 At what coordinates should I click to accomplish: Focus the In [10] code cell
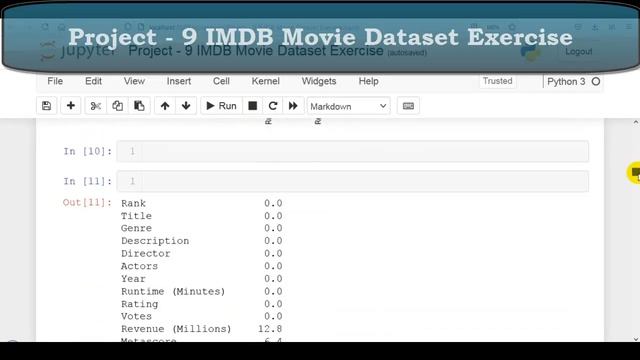click(x=353, y=151)
